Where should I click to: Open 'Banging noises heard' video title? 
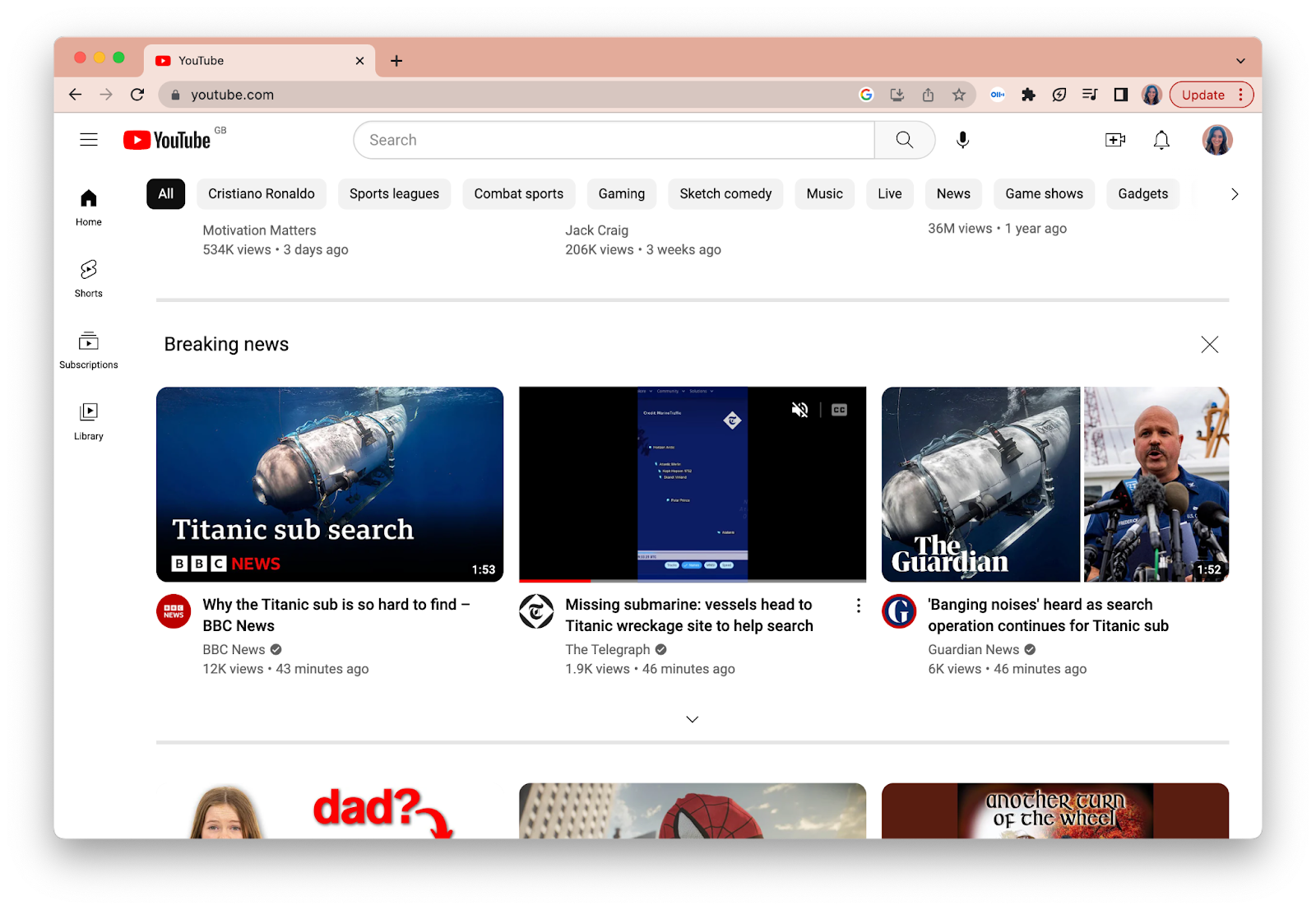pos(1049,615)
